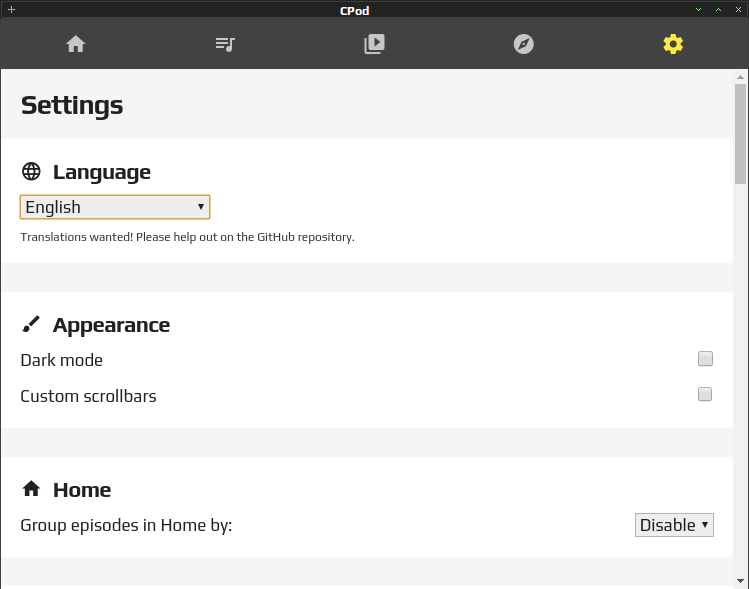Click the Translations wanted GitHub repository text
The image size is (749, 589).
[187, 237]
